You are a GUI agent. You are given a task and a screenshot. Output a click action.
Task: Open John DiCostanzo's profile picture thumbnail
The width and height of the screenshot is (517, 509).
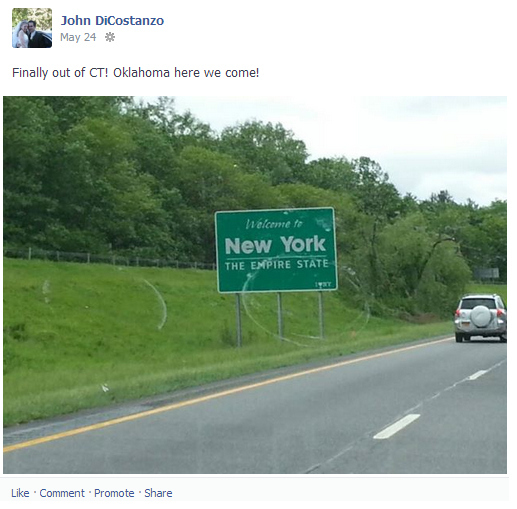click(32, 28)
